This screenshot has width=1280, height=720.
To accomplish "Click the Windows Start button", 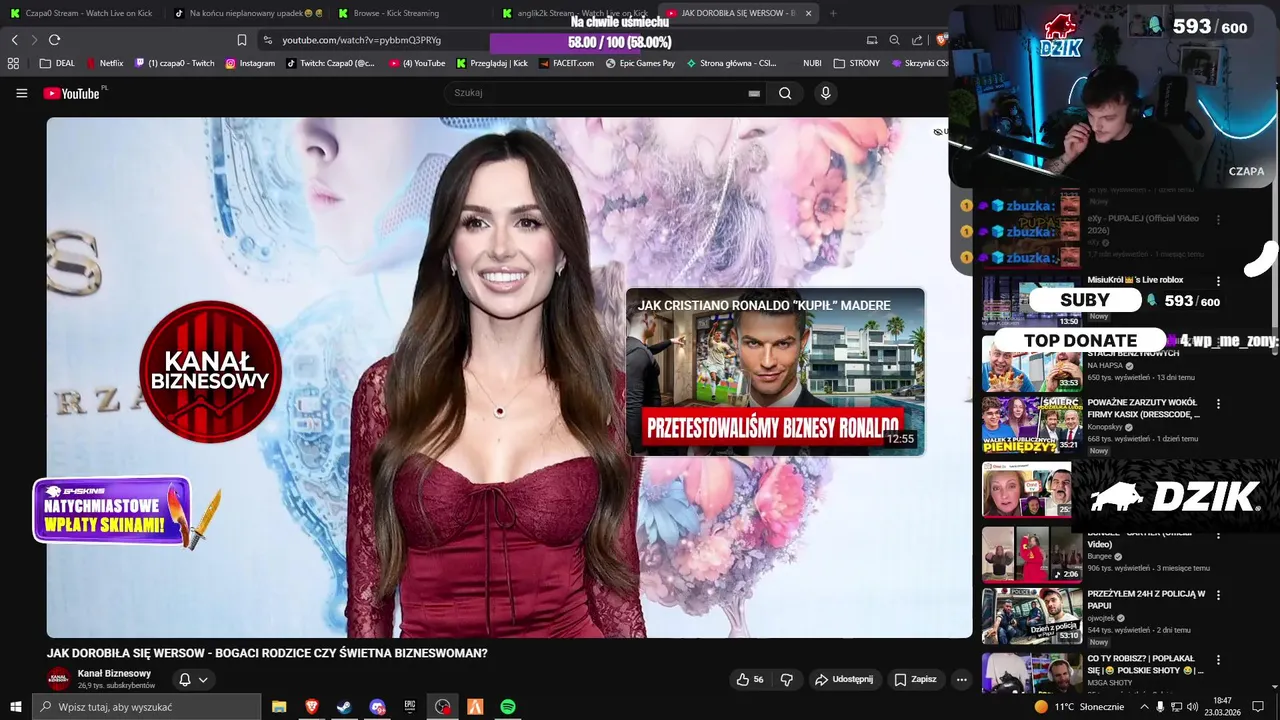I will tap(16, 707).
